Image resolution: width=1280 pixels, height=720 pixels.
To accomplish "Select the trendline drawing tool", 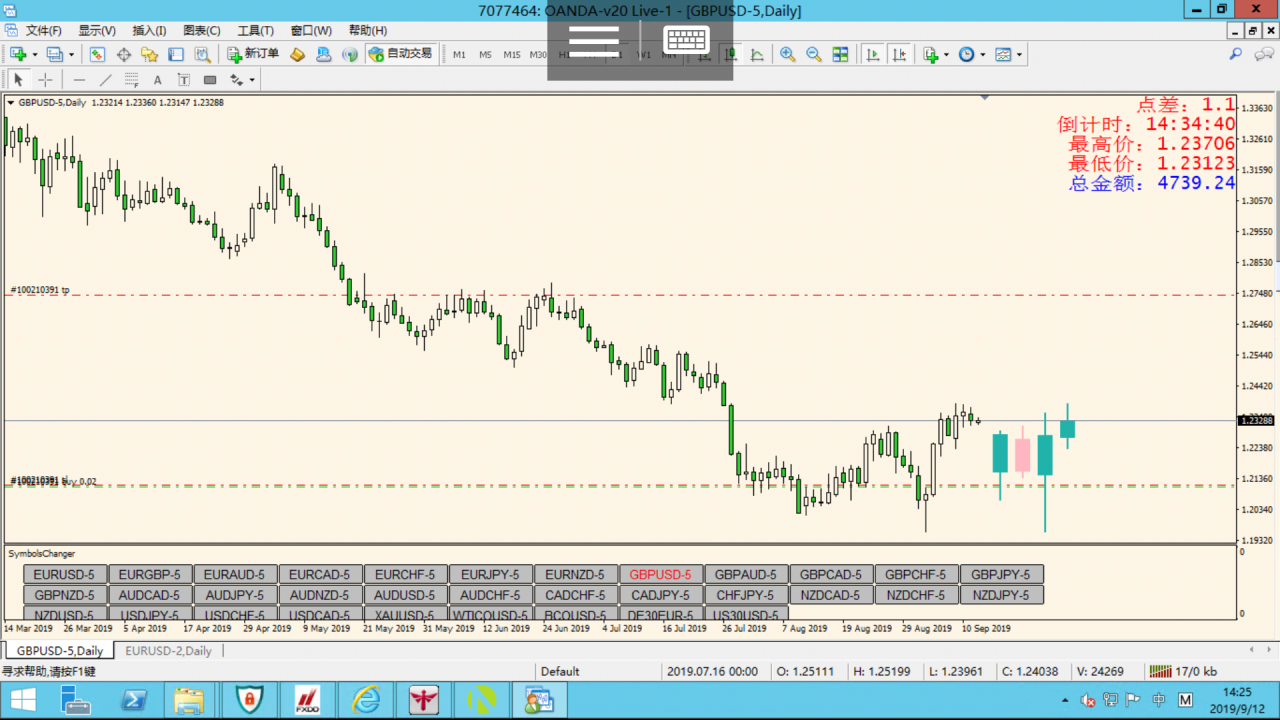I will point(106,80).
